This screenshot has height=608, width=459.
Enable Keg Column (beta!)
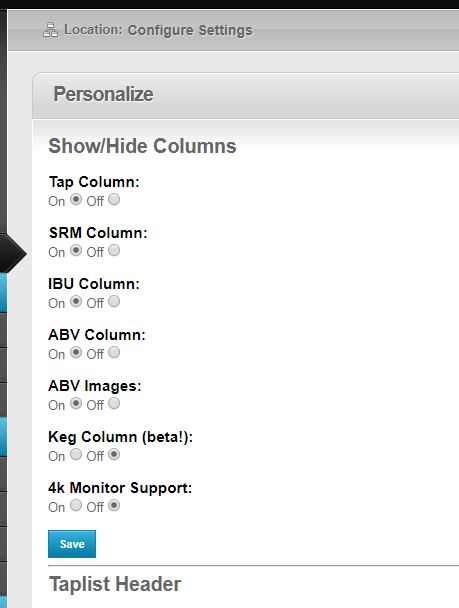pyautogui.click(x=76, y=454)
